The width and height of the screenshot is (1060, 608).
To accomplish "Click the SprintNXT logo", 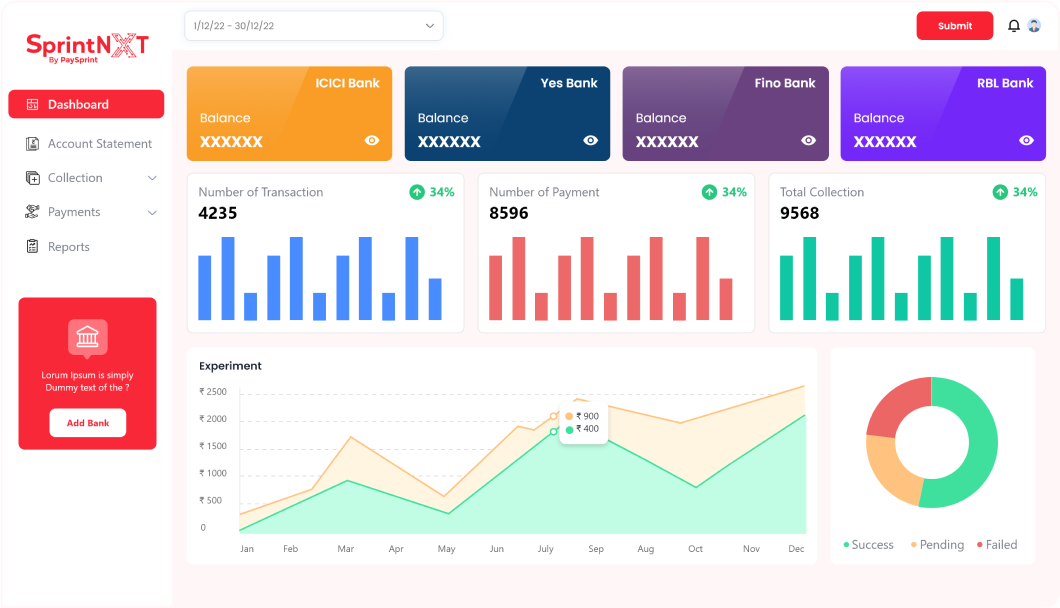I will click(87, 47).
